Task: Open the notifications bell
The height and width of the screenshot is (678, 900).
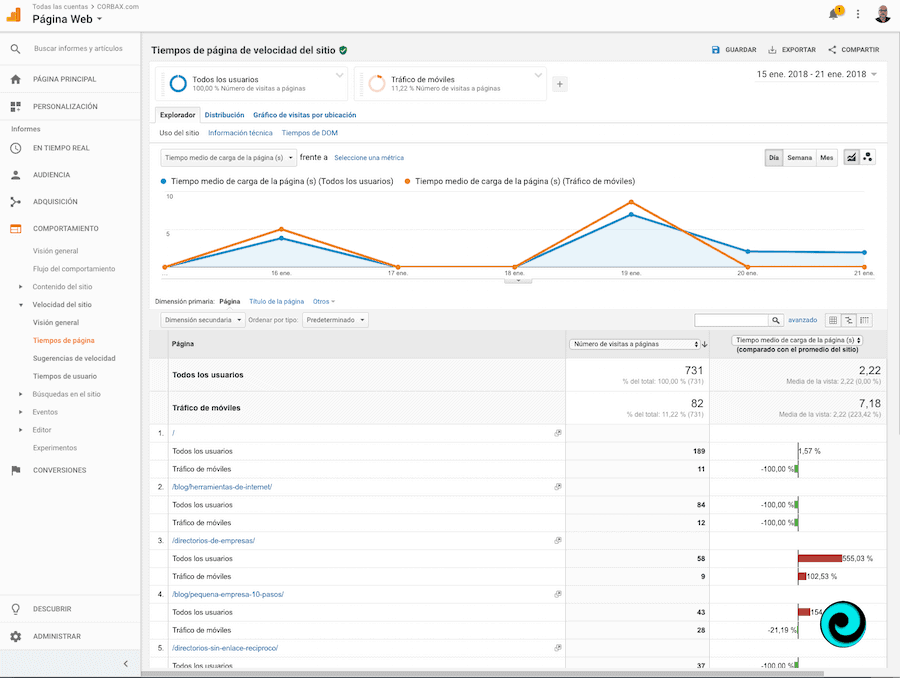Action: (834, 14)
